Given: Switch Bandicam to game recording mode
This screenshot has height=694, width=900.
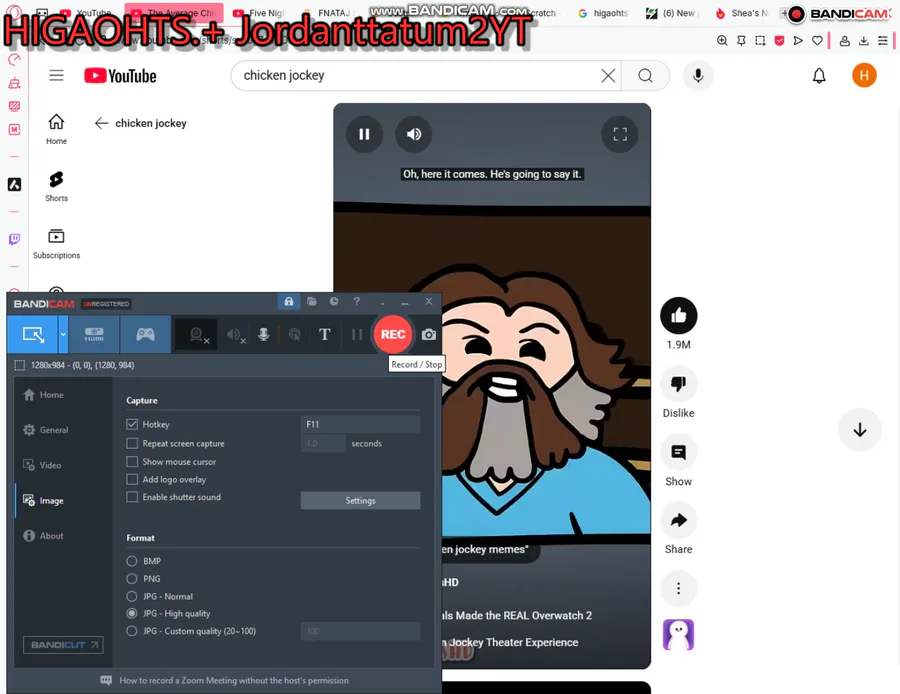Looking at the screenshot, I should 145,334.
